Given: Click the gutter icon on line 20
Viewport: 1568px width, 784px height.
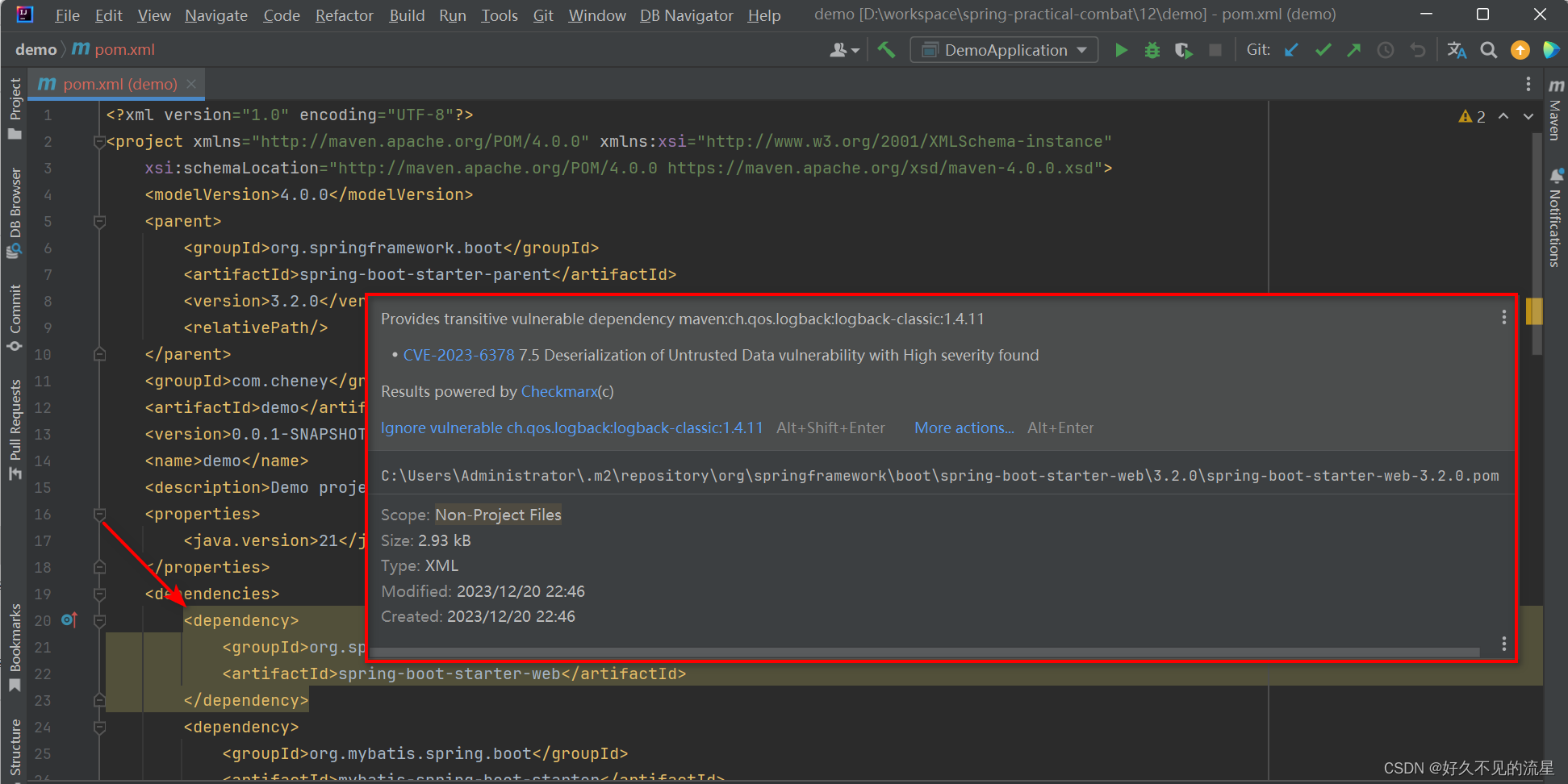Looking at the screenshot, I should coord(69,619).
